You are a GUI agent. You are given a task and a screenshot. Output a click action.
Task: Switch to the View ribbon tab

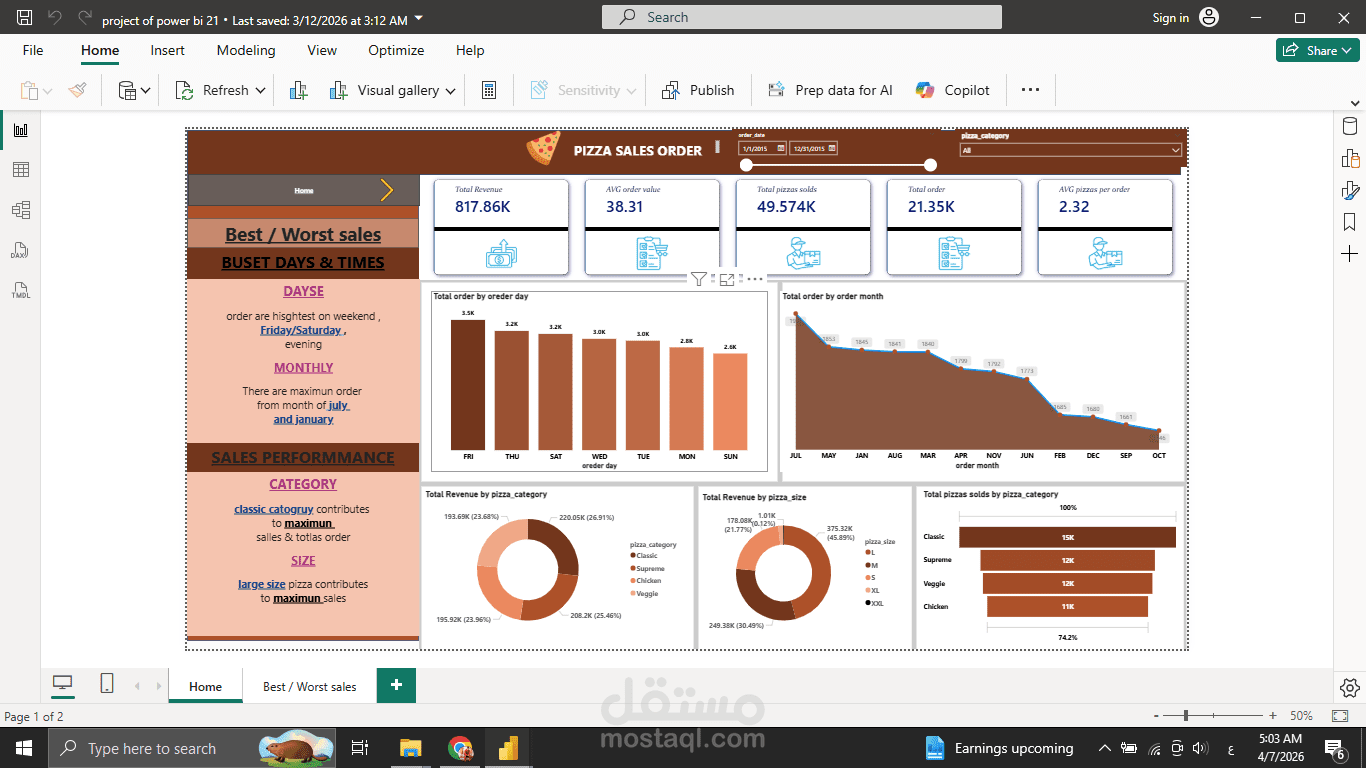click(322, 50)
